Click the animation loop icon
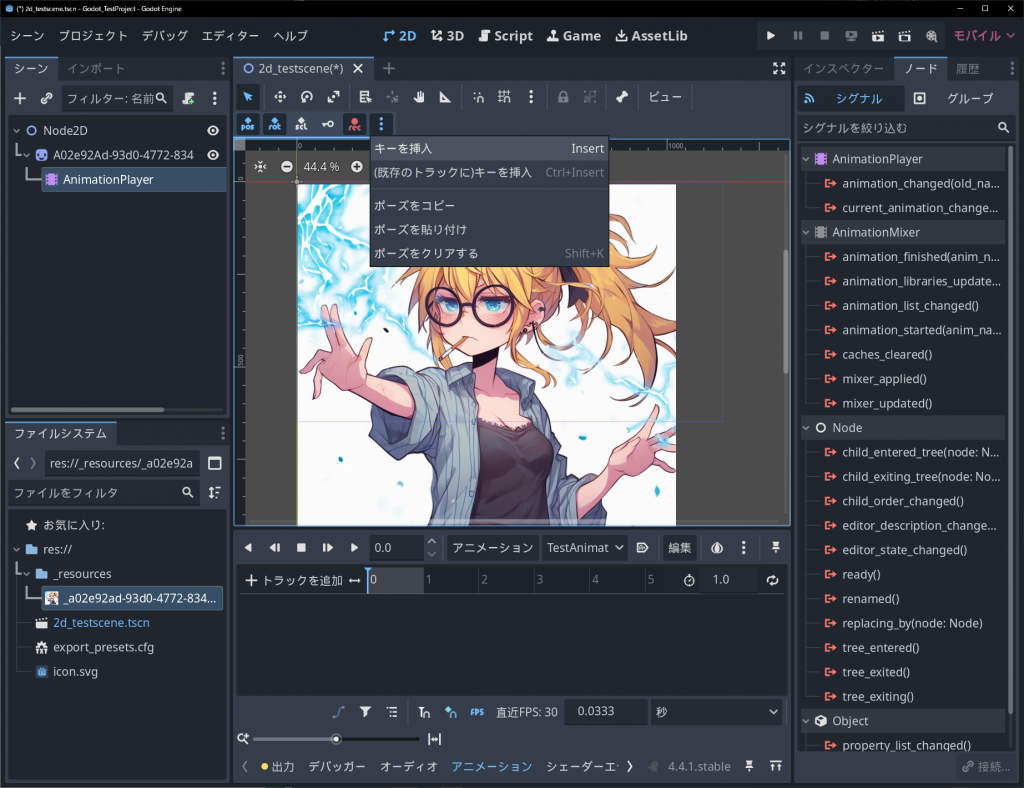Viewport: 1024px width, 788px height. pyautogui.click(x=772, y=580)
